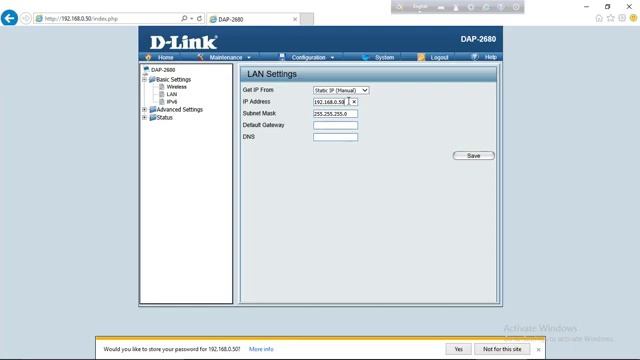Screen dimensions: 640x360
Task: Open the IPv6 settings page
Action: (x=171, y=102)
